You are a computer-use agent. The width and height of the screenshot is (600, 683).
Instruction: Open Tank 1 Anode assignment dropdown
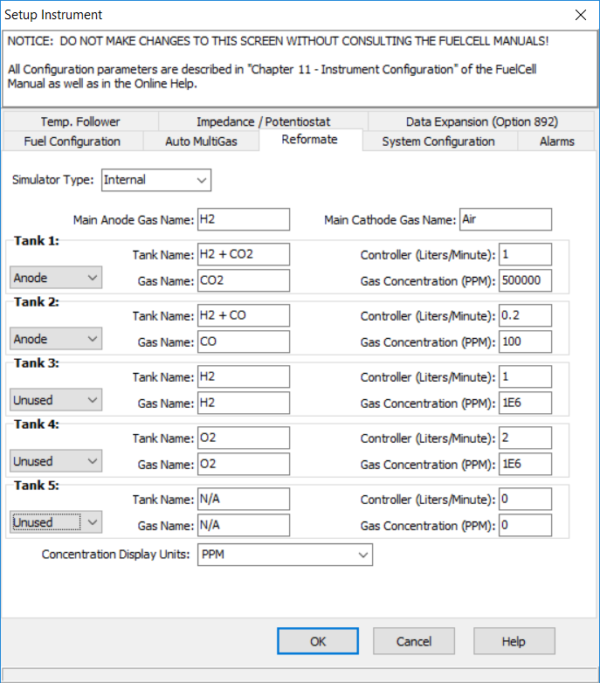[56, 277]
